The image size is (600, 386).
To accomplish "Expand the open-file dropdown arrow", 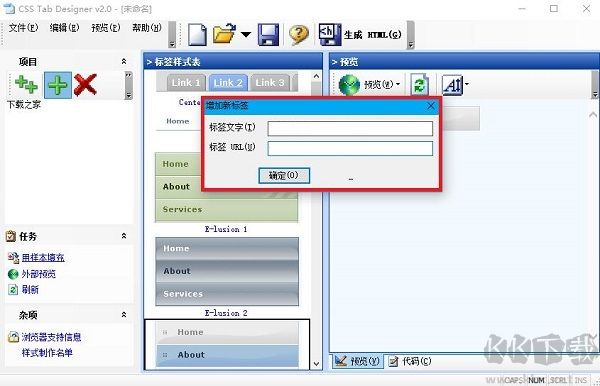I will (246, 35).
